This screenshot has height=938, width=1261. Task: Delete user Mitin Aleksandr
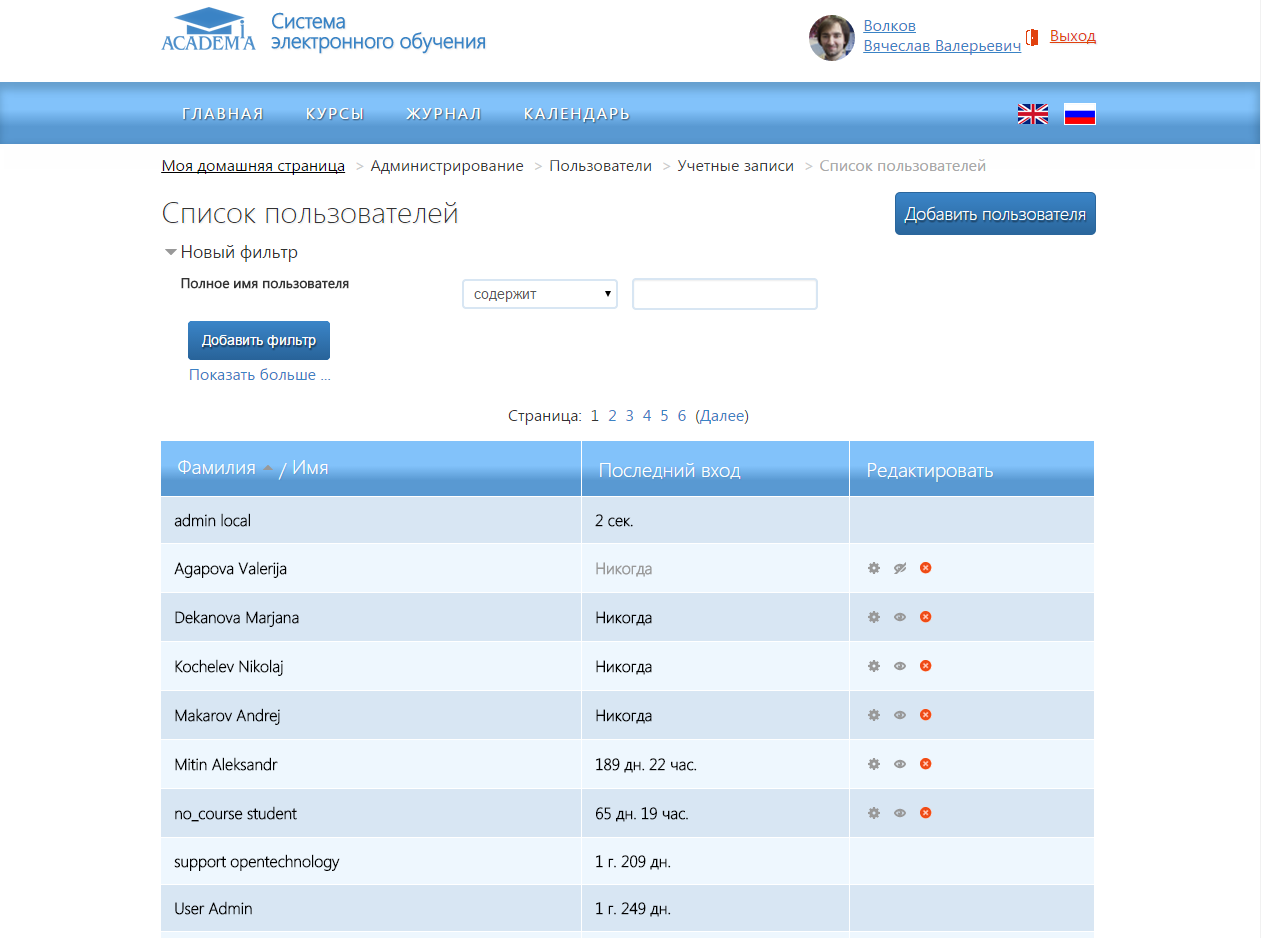925,764
